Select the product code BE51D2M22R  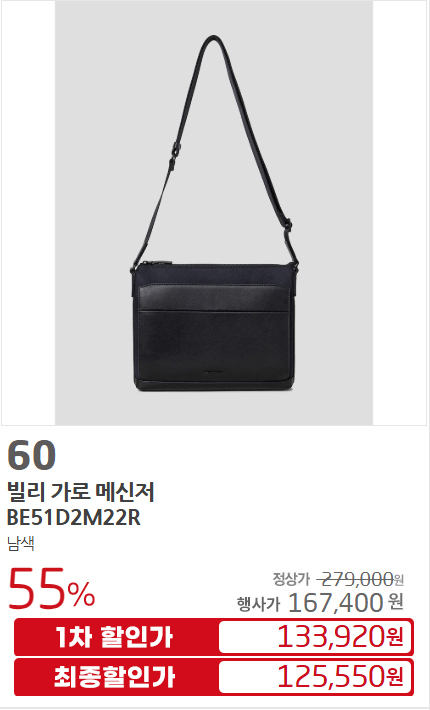pyautogui.click(x=74, y=518)
